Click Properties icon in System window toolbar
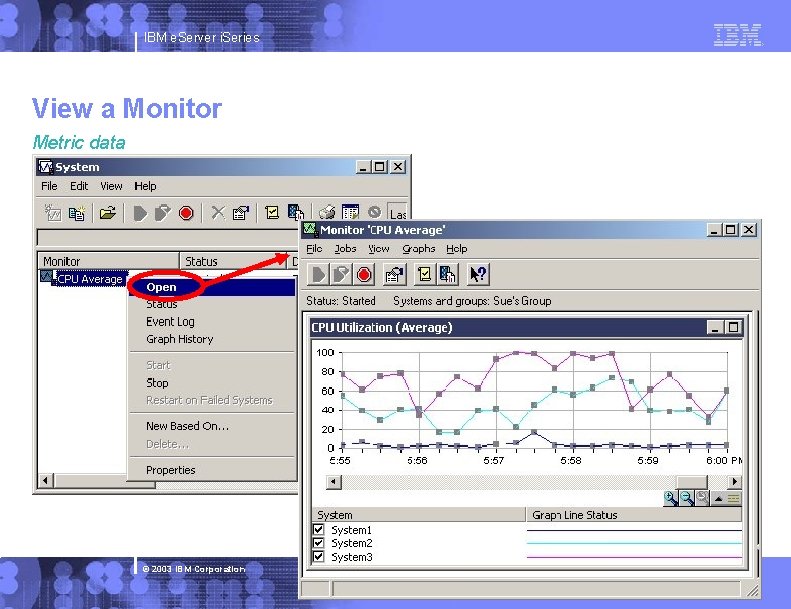Image resolution: width=791 pixels, height=609 pixels. click(241, 213)
